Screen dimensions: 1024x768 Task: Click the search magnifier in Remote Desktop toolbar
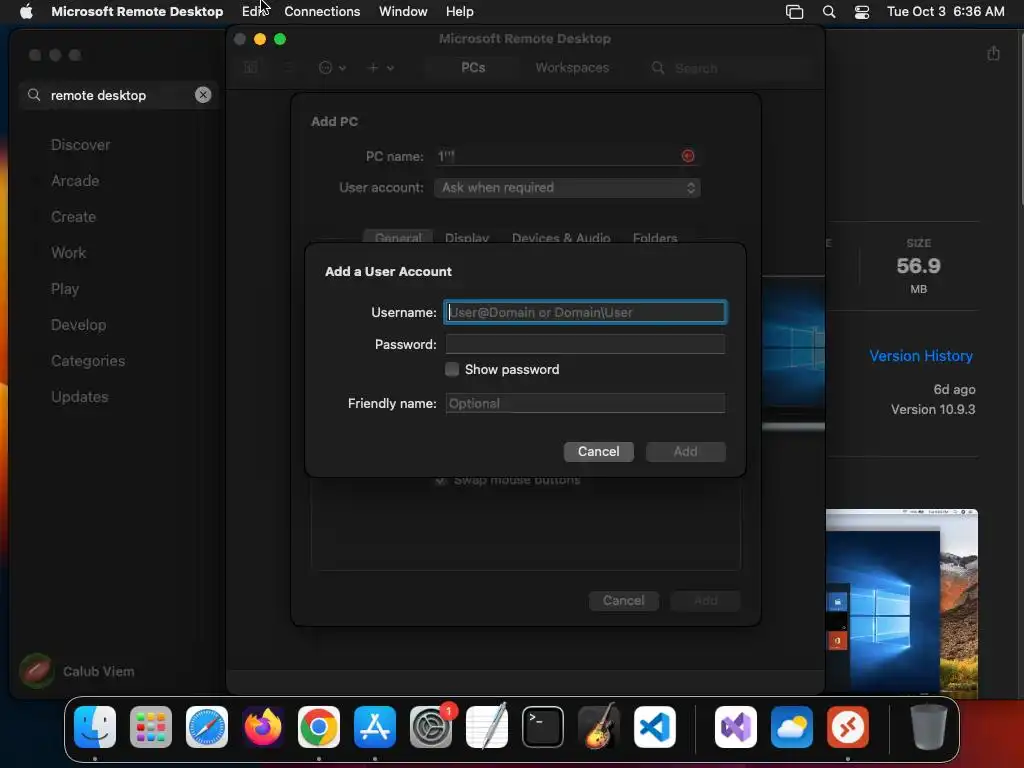(658, 68)
